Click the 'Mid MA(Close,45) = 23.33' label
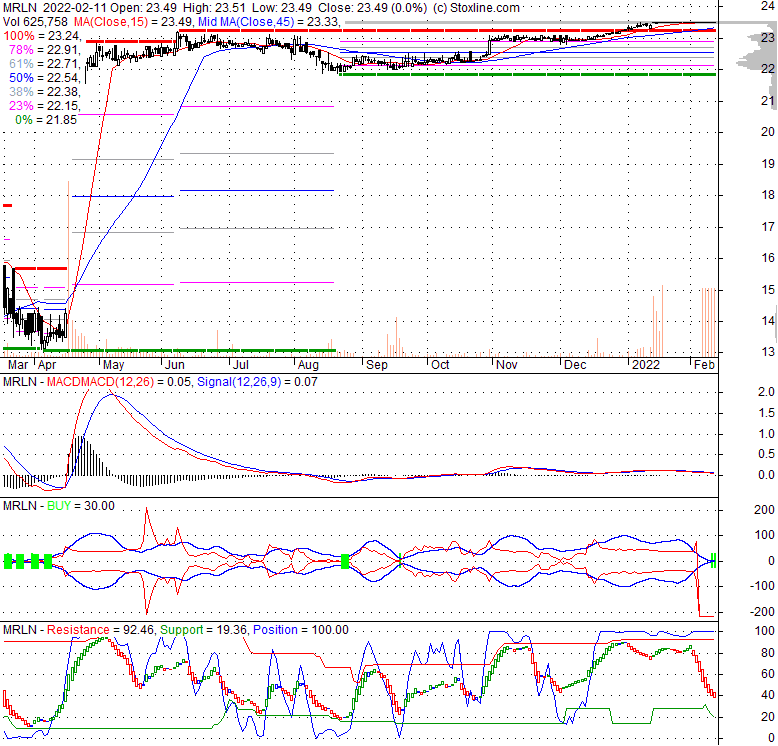 268,22
